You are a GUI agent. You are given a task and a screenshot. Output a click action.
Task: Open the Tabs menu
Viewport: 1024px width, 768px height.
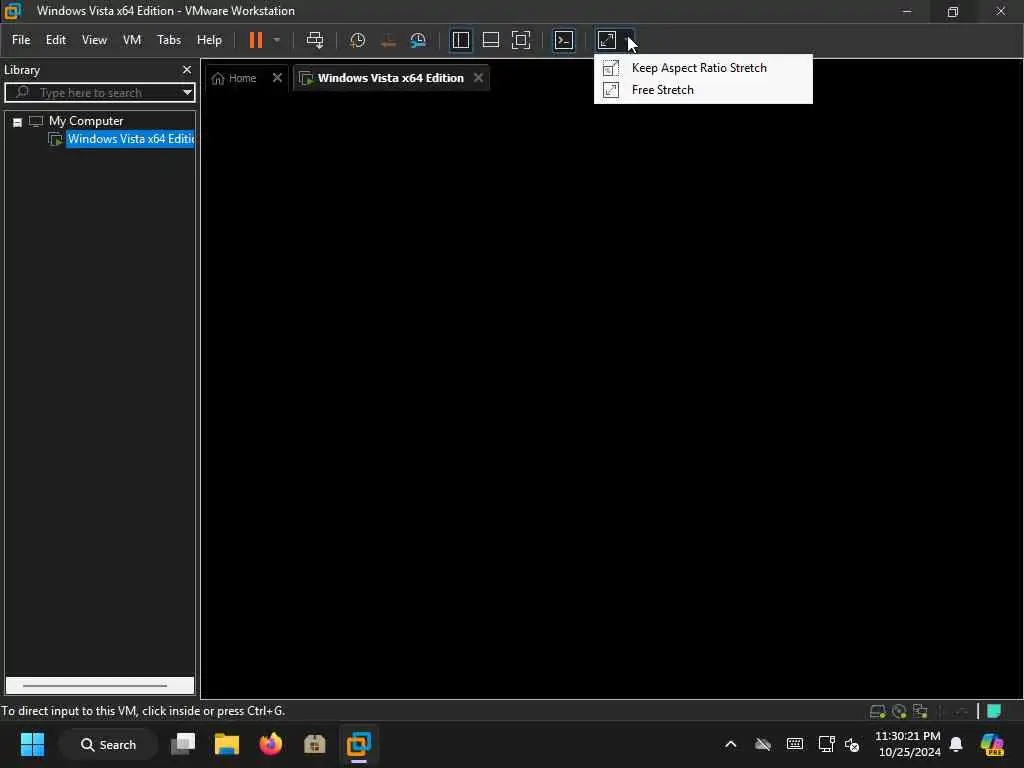click(x=168, y=40)
